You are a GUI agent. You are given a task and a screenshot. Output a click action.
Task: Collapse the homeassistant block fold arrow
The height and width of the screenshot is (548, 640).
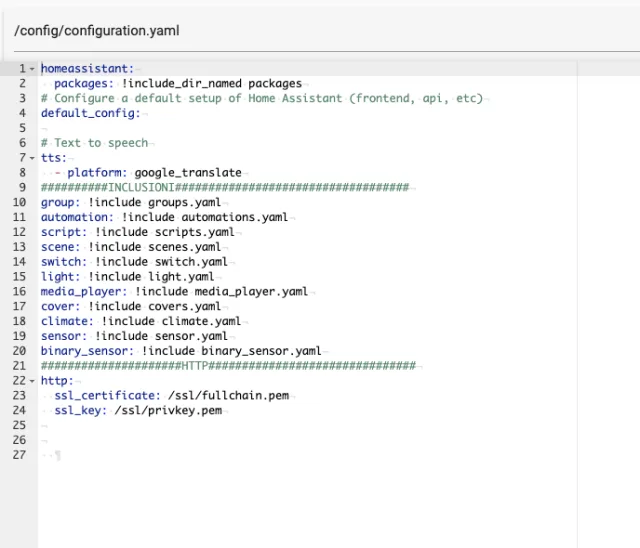(32, 69)
